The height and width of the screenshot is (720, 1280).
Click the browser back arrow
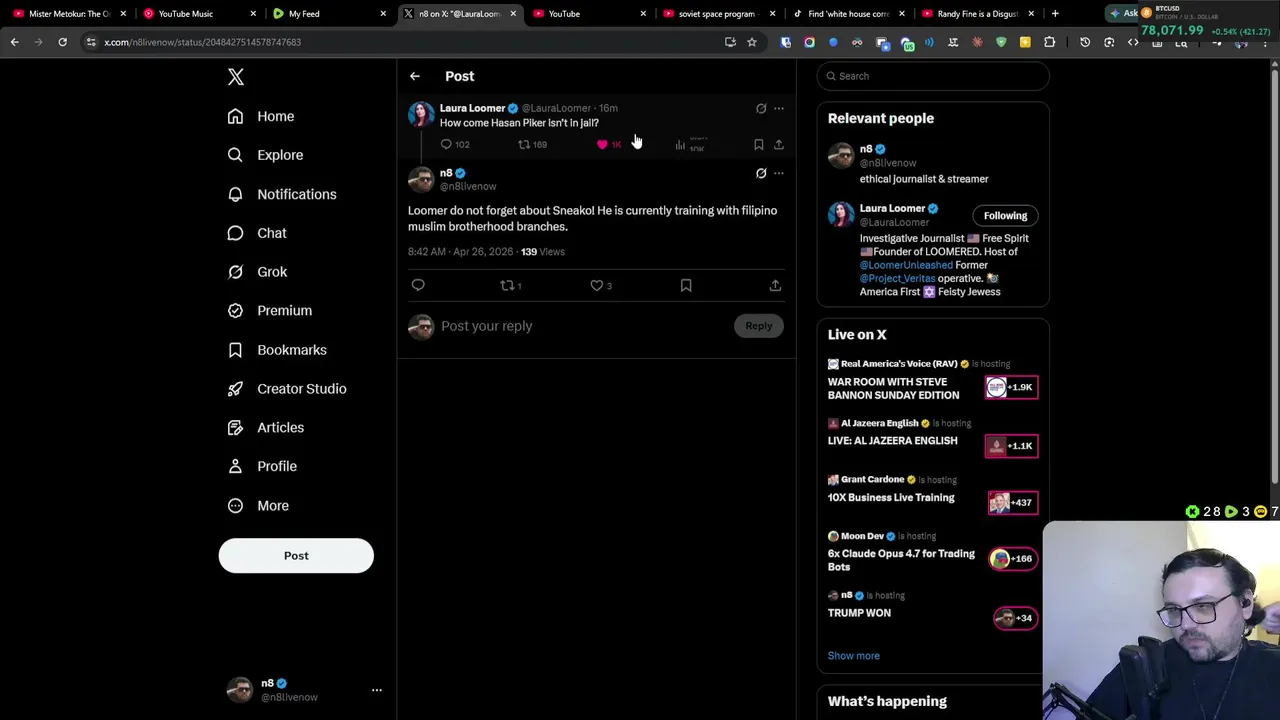[14, 42]
